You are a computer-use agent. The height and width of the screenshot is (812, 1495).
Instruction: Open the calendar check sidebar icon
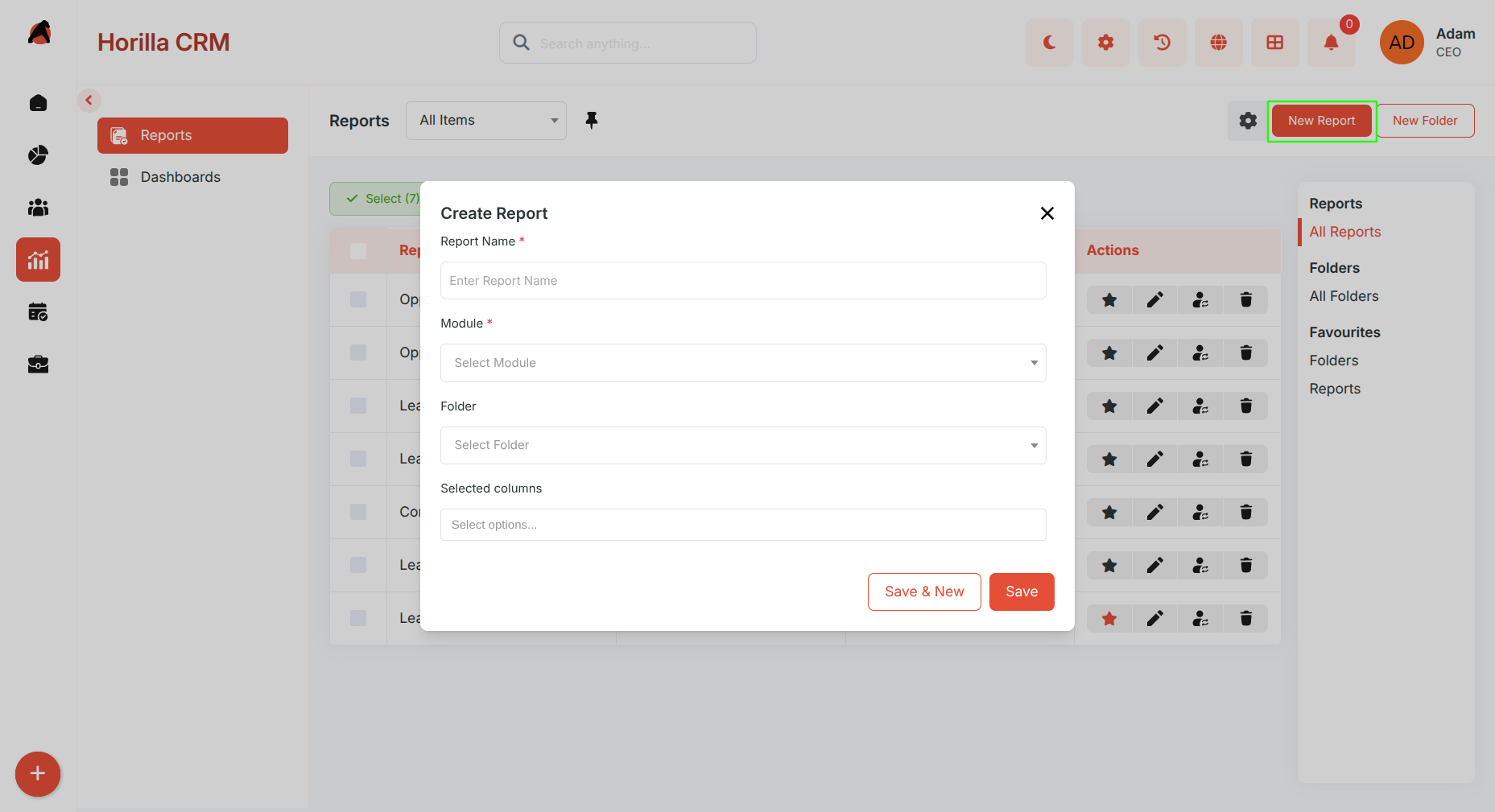click(38, 312)
